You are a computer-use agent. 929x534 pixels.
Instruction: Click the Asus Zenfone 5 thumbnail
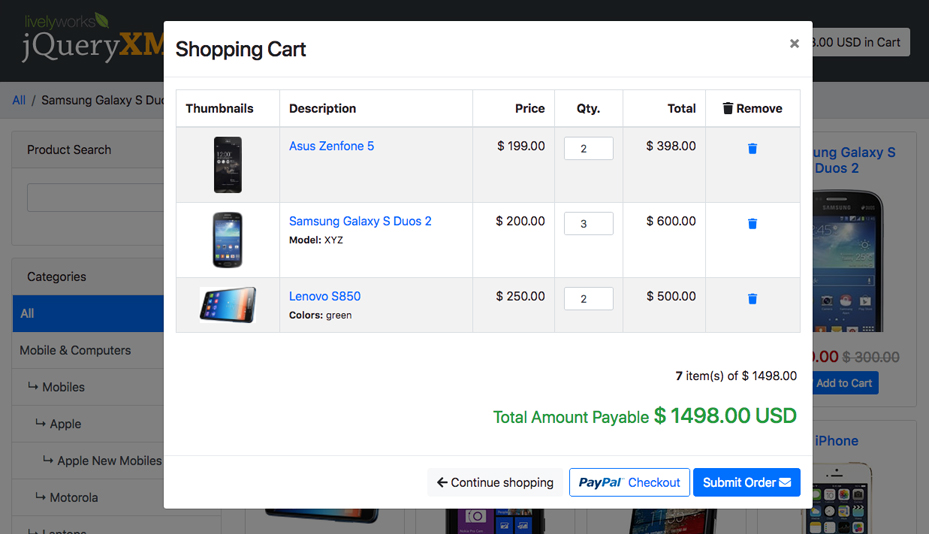coord(228,165)
